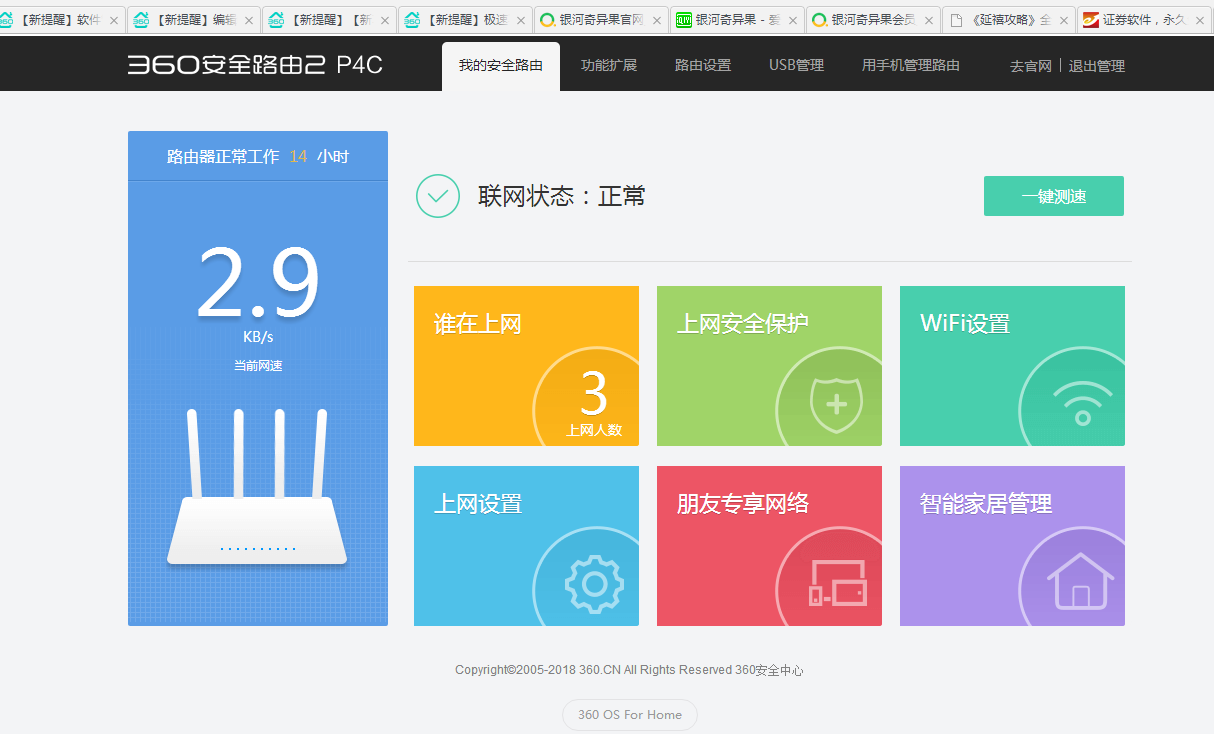1214x734 pixels.
Task: Click the devices icon on 朋友专享网络
Action: click(838, 583)
